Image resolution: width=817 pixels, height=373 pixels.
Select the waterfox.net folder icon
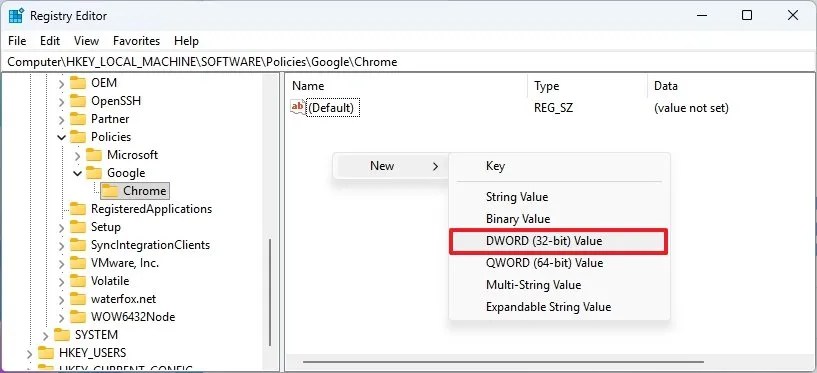click(78, 299)
